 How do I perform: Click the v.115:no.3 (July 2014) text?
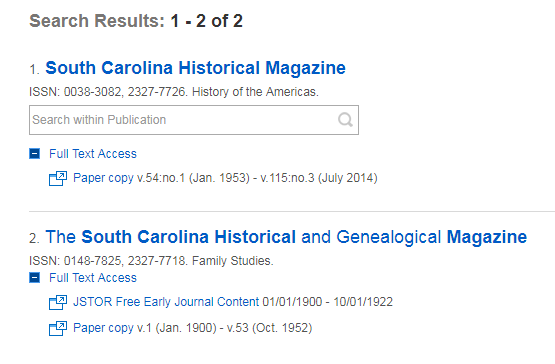319,178
